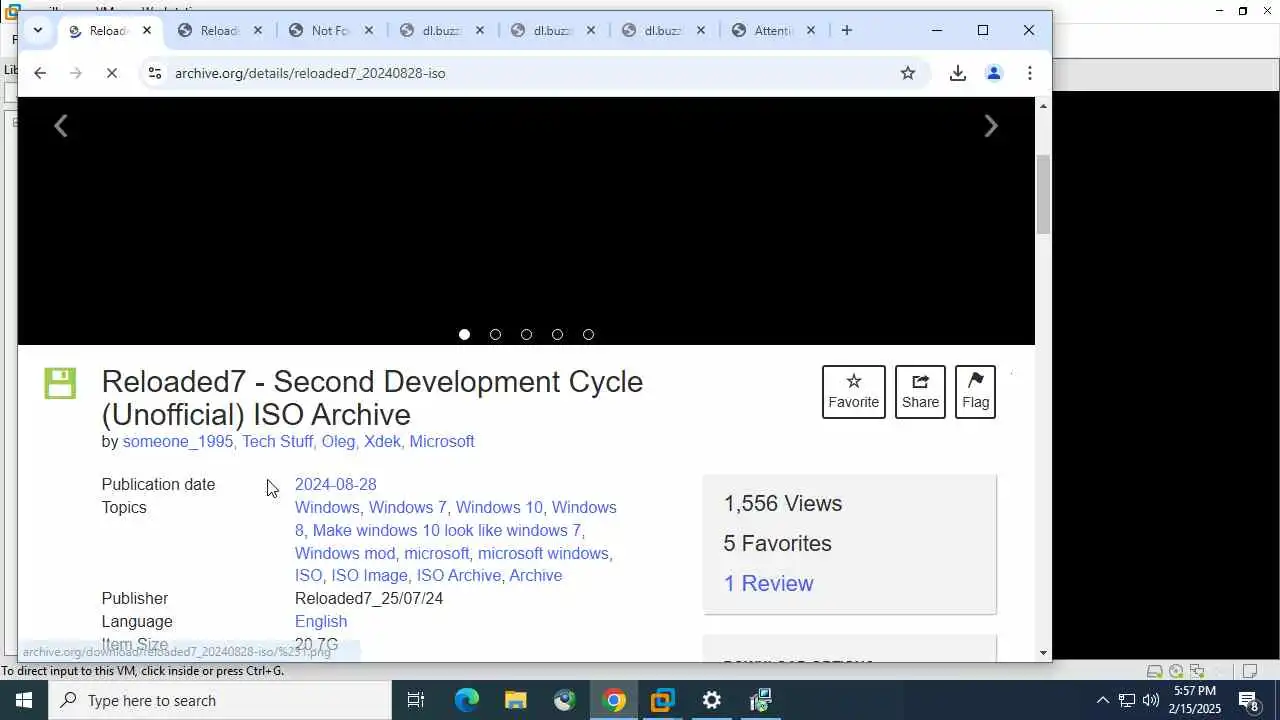Open the Windows 7 topic link
The width and height of the screenshot is (1280, 720).
pos(408,507)
